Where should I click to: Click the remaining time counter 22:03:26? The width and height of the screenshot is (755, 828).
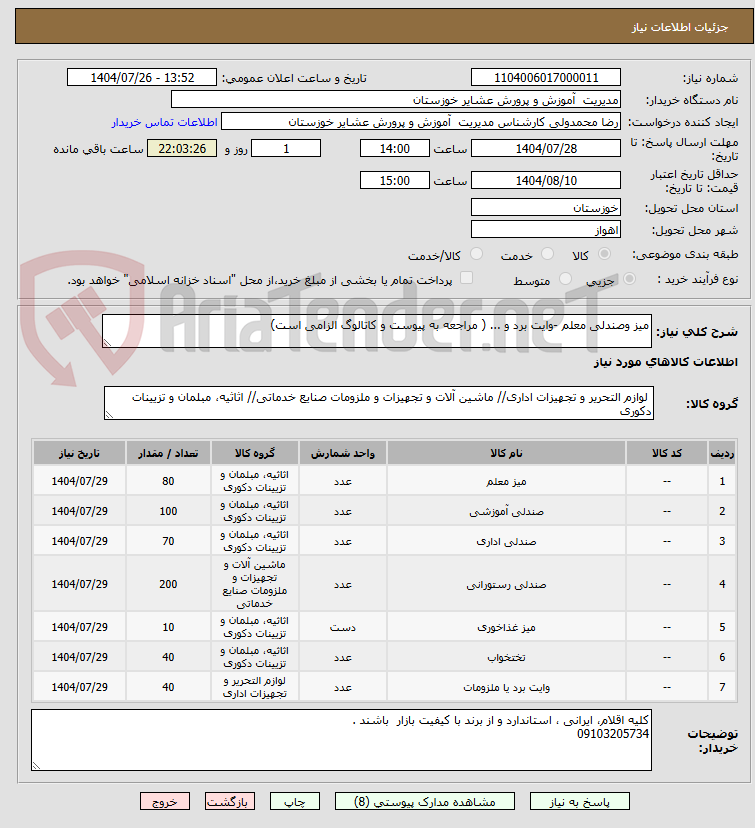pyautogui.click(x=182, y=148)
